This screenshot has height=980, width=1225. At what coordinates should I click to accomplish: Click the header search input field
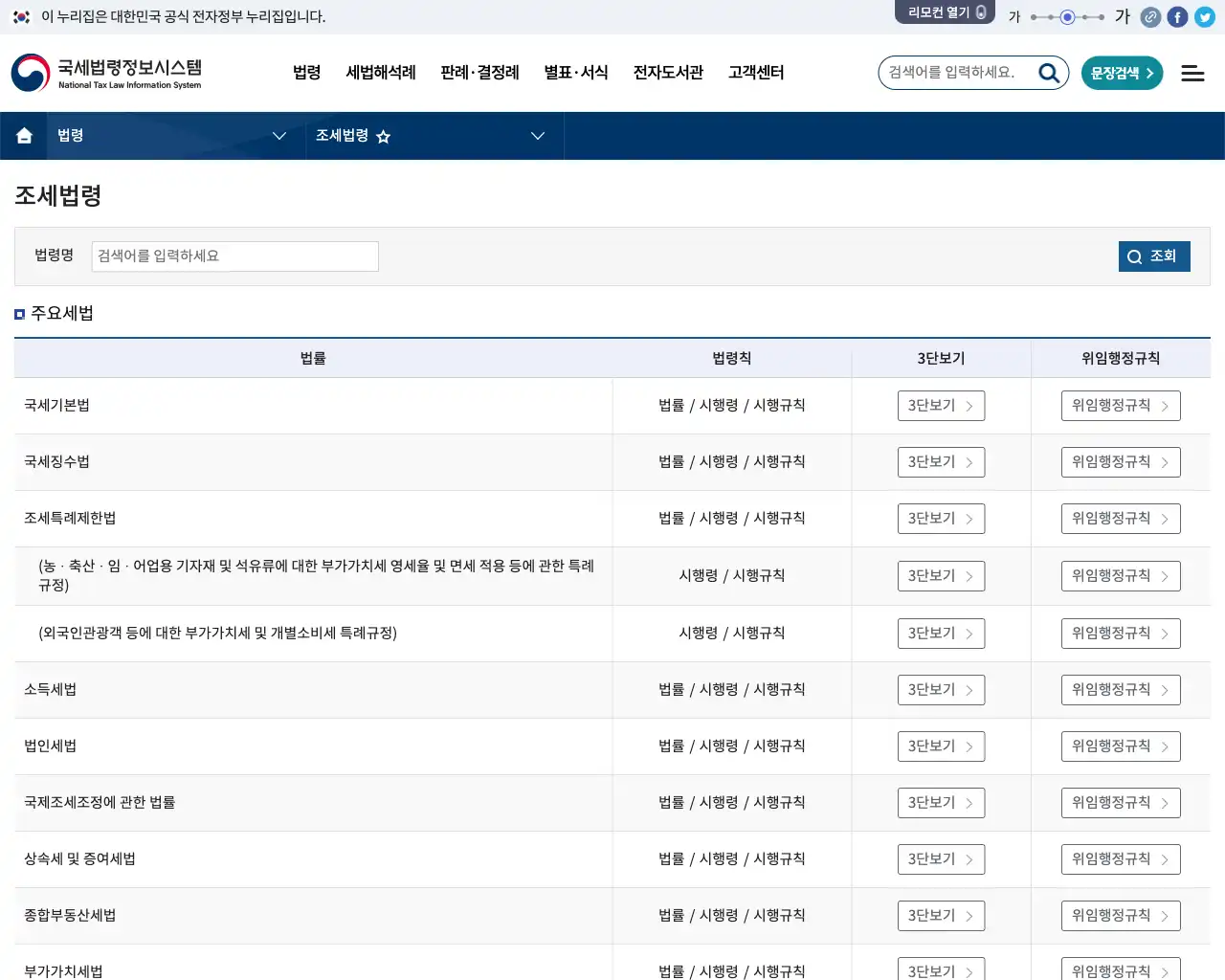pyautogui.click(x=959, y=73)
